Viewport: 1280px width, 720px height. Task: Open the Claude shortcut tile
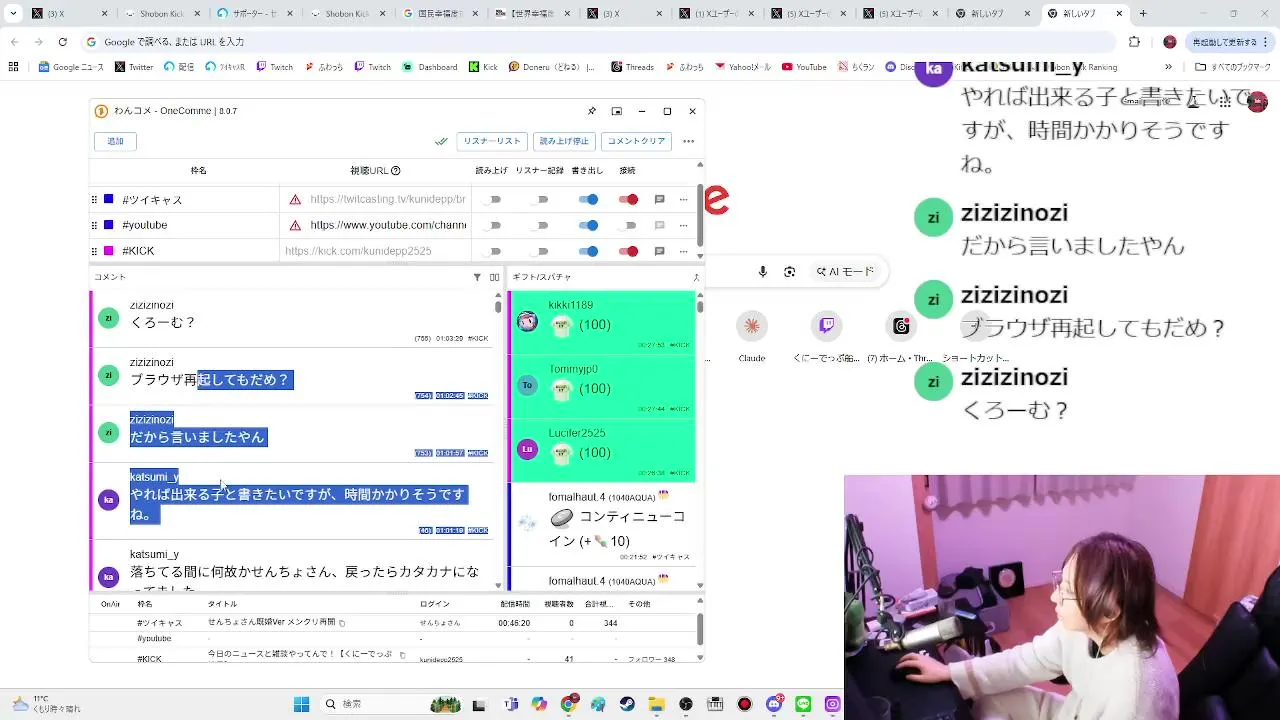[752, 326]
